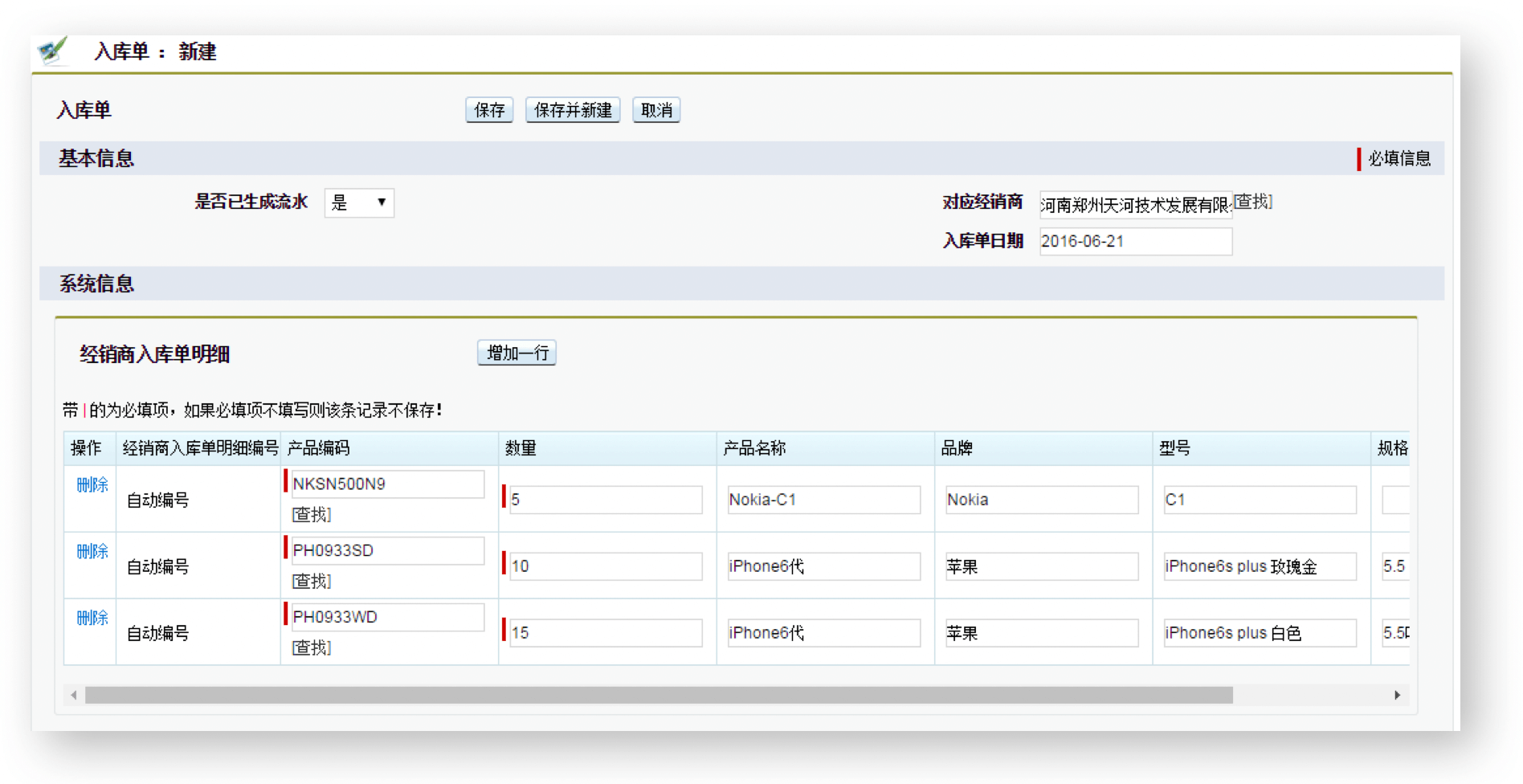
Task: Click the 保存并新建 button
Action: [x=573, y=110]
